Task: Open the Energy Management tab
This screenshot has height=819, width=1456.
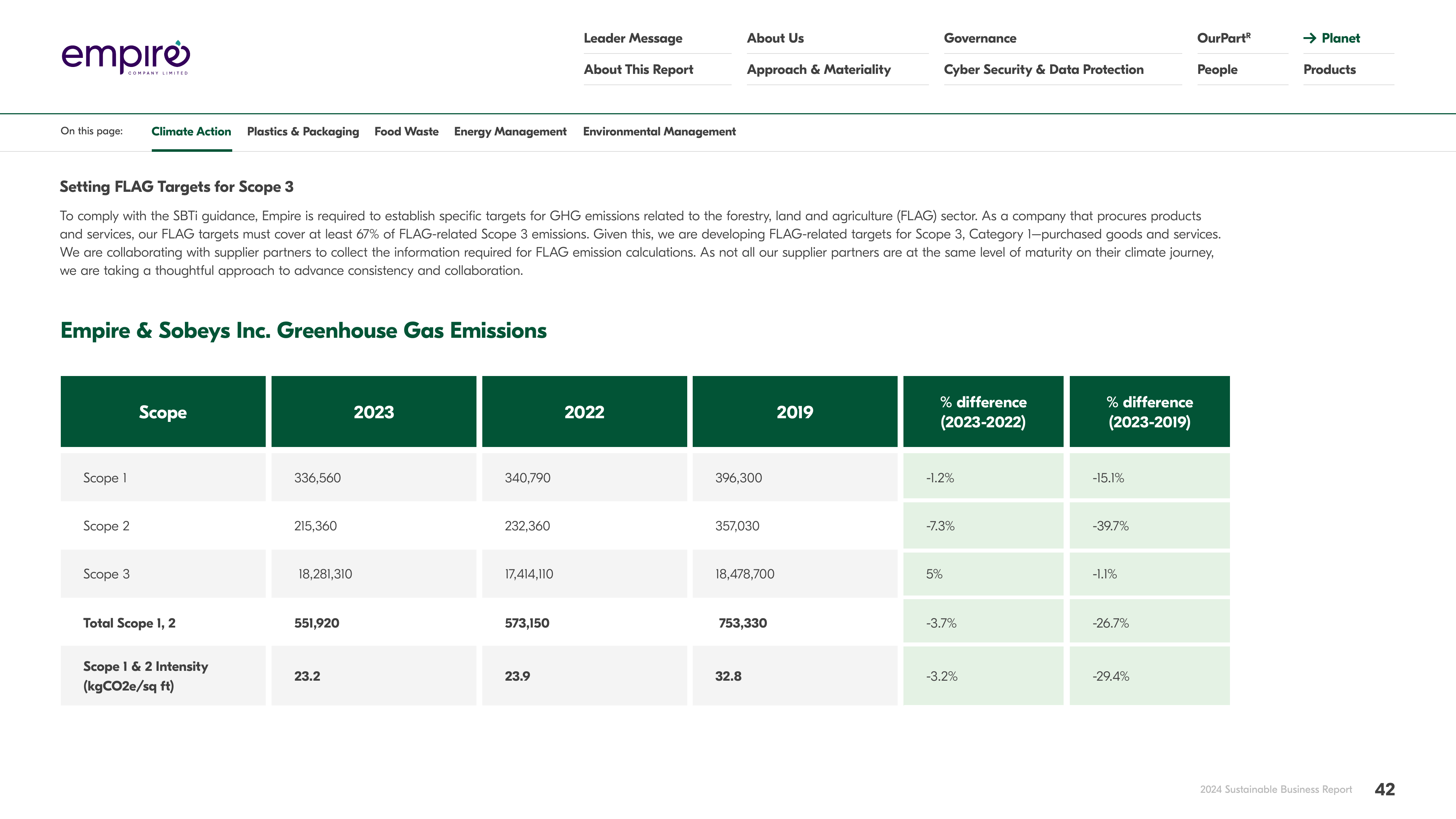Action: coord(510,132)
